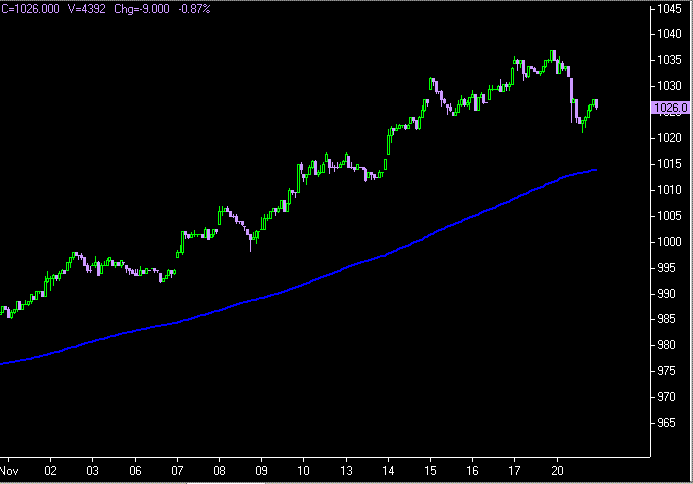Click the 1035 price axis label

[x=669, y=60]
